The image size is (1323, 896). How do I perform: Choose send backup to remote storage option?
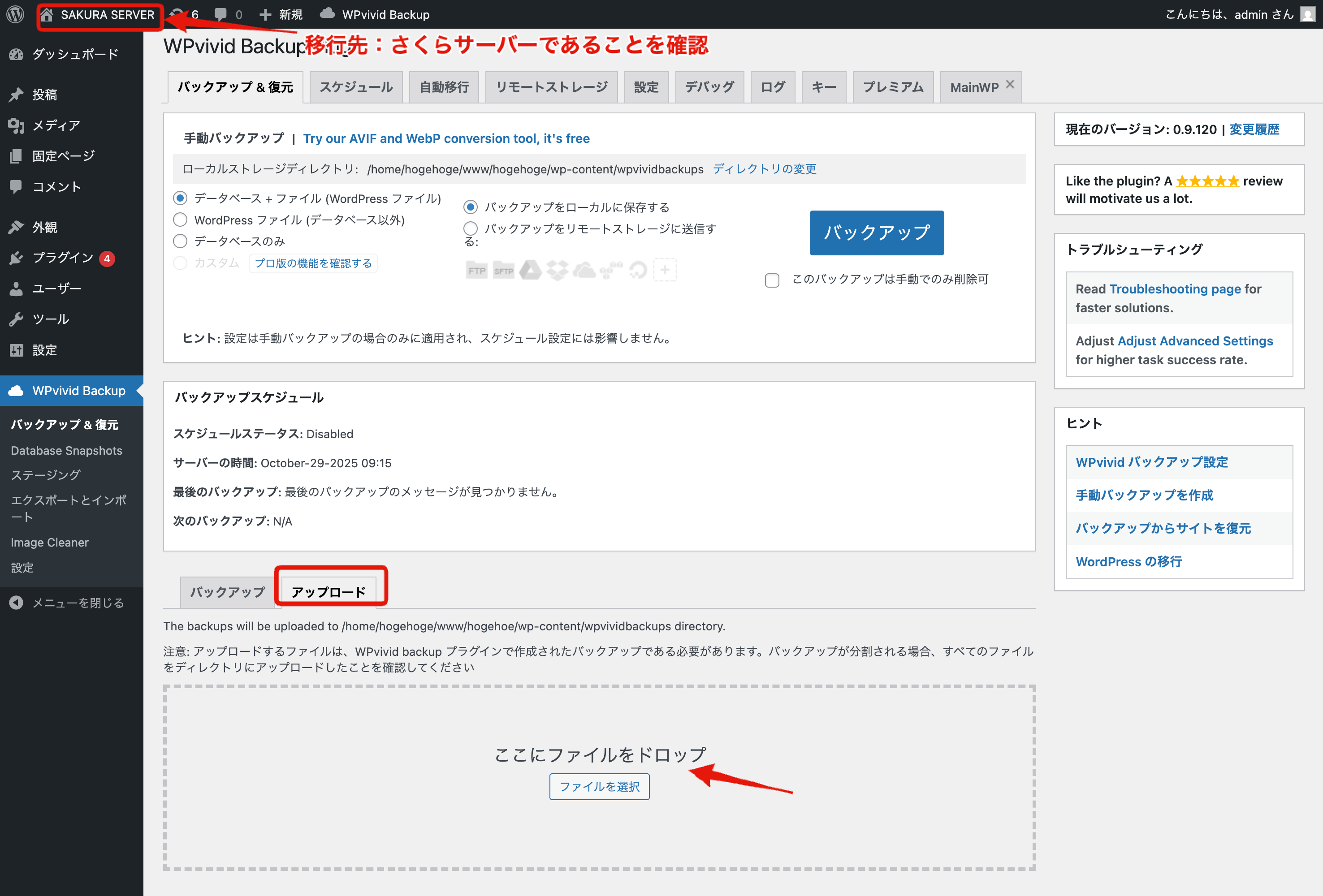470,228
